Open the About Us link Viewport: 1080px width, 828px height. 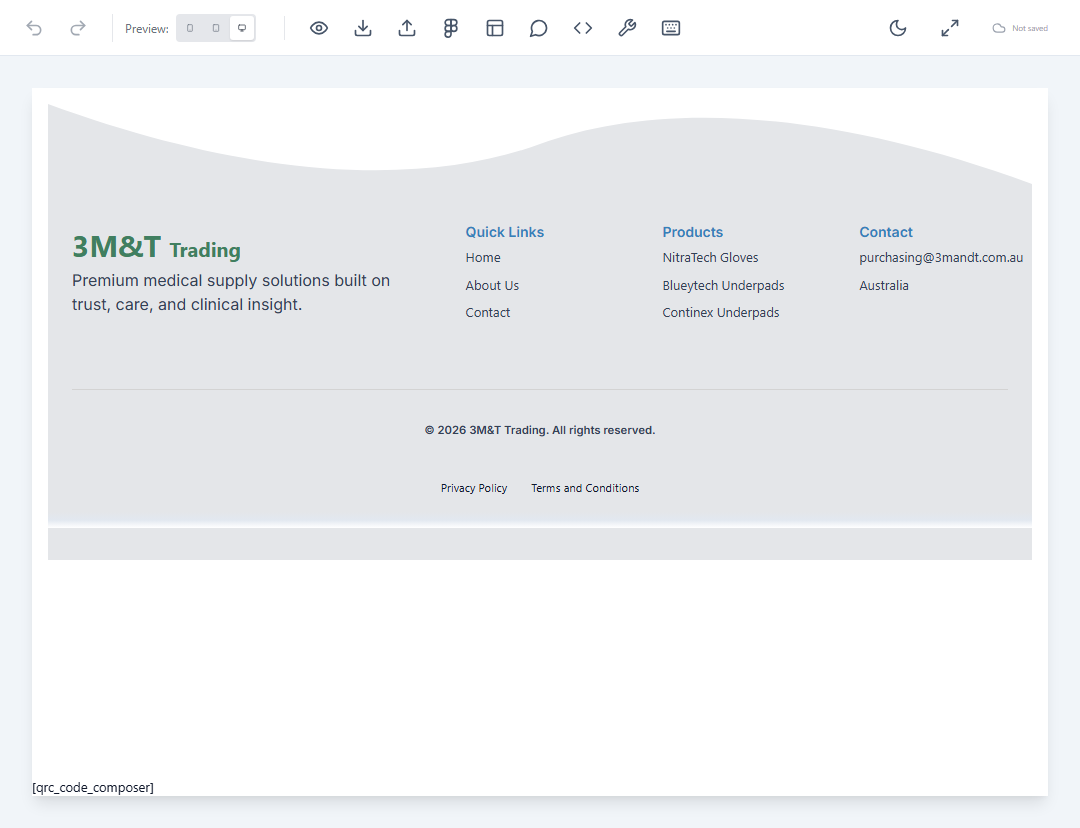pyautogui.click(x=492, y=285)
